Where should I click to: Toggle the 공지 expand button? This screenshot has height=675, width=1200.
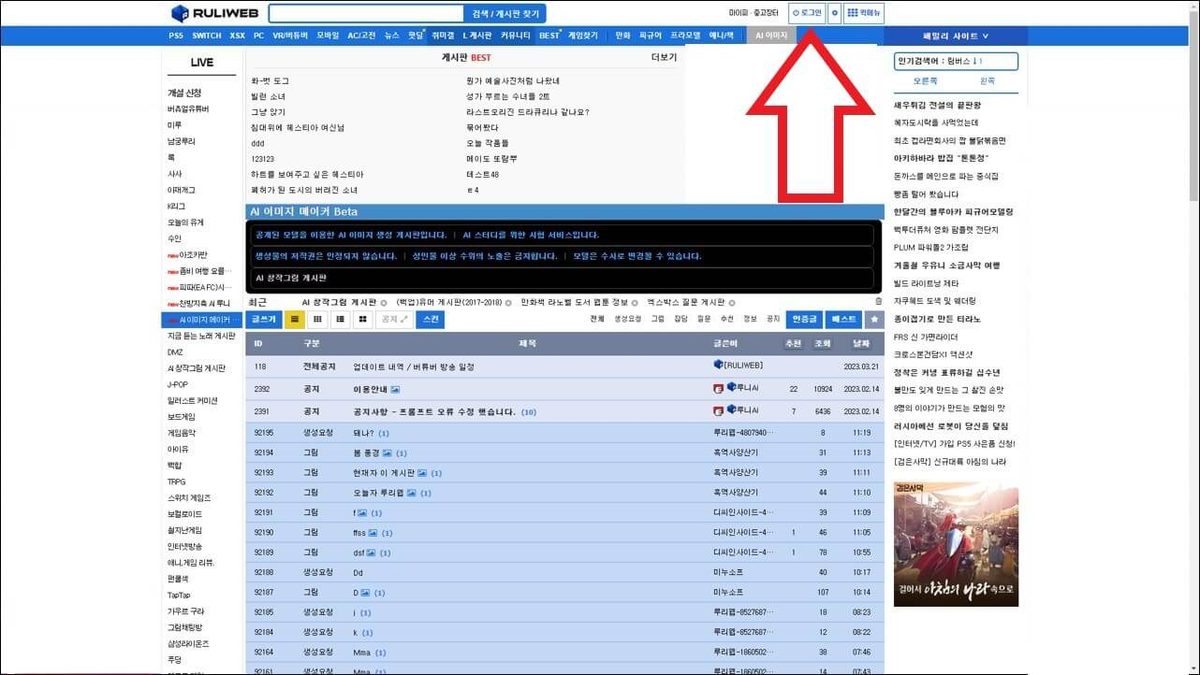pos(395,319)
